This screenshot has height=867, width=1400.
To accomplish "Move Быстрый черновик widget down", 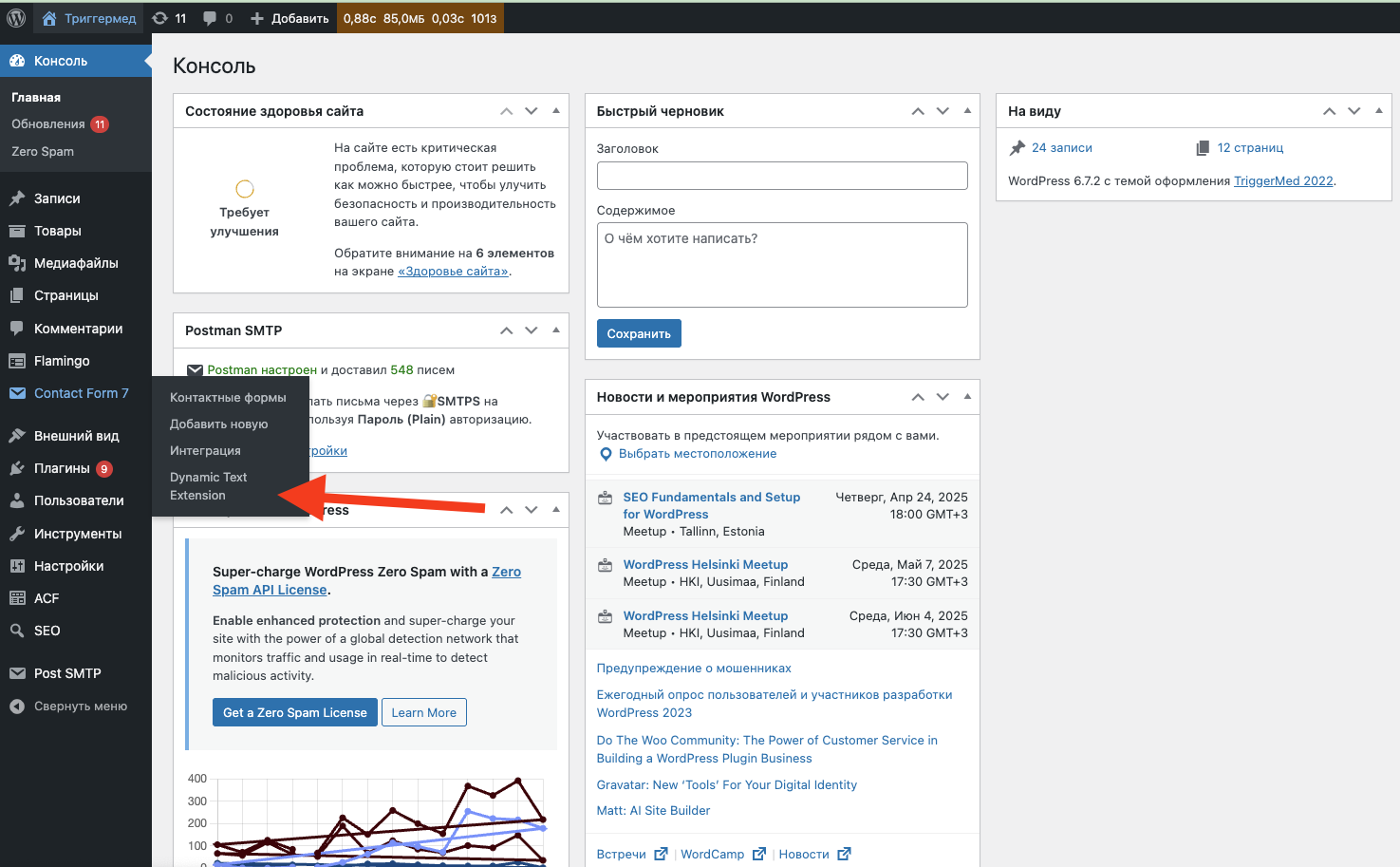I will click(943, 111).
